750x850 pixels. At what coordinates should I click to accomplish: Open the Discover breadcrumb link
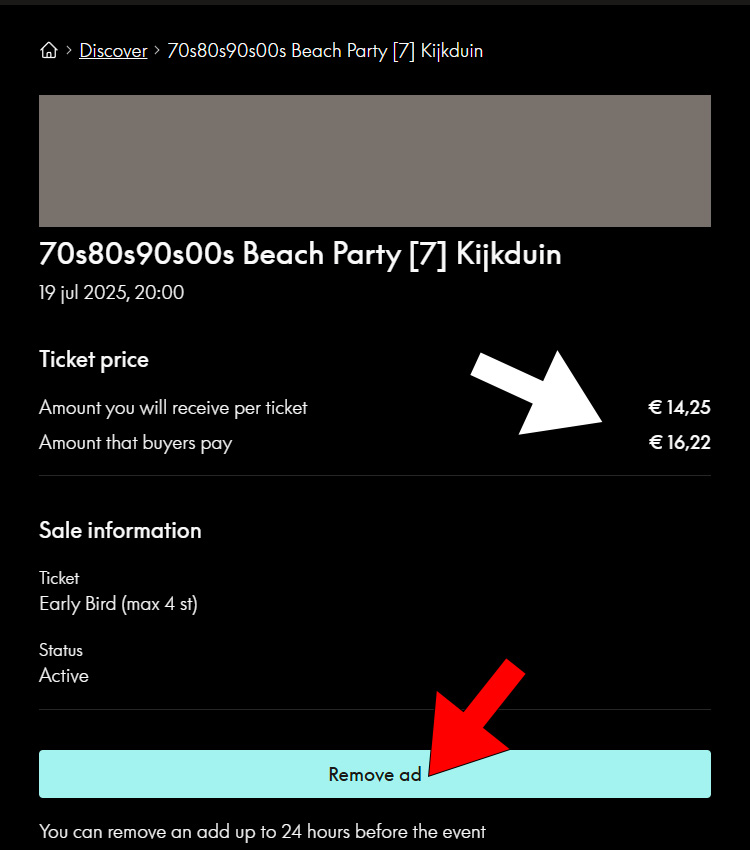tap(113, 50)
